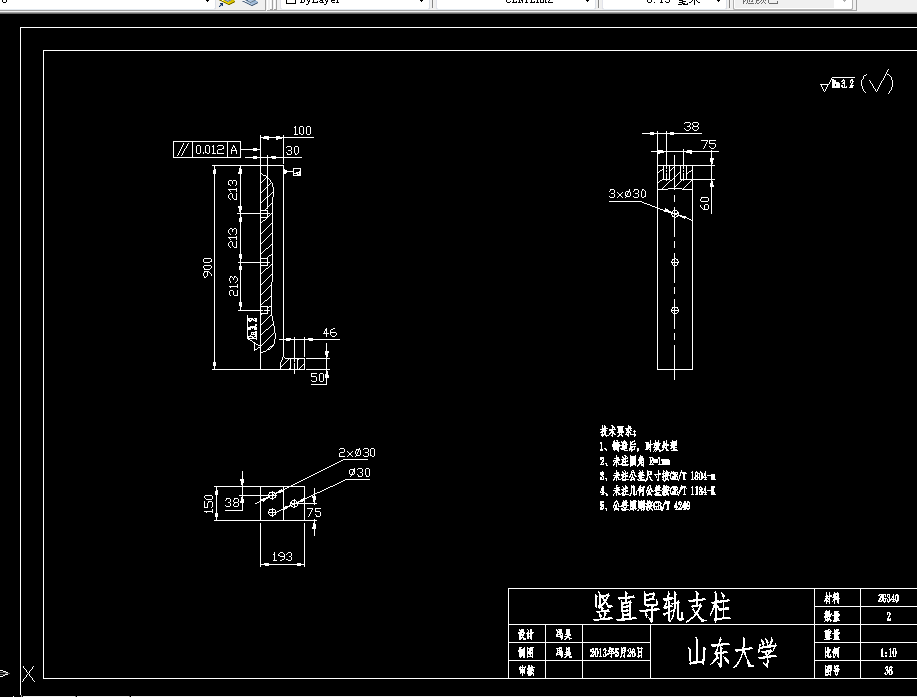Select the "材料" label cell
917x697 pixels.
coord(837,598)
